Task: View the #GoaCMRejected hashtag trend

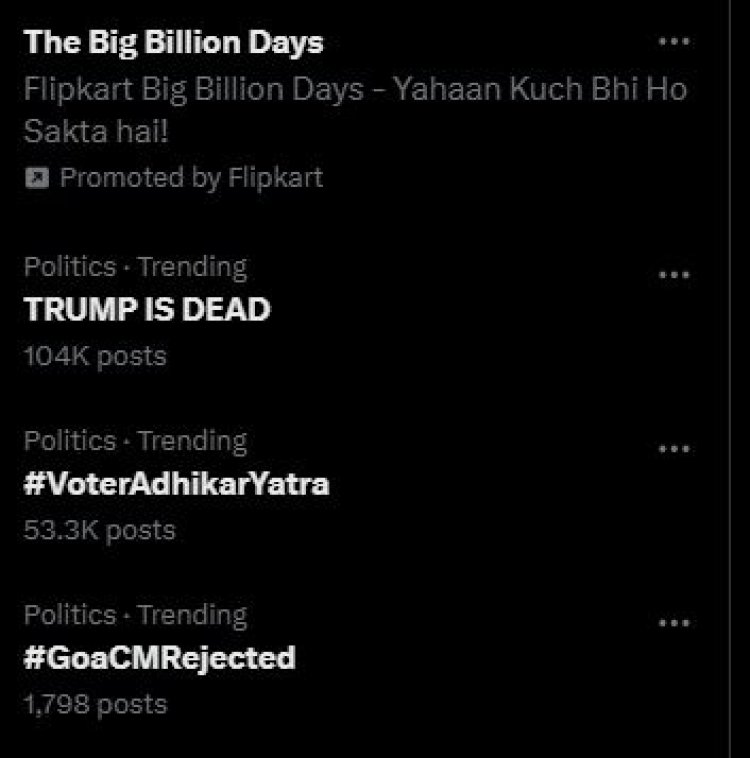Action: 159,658
